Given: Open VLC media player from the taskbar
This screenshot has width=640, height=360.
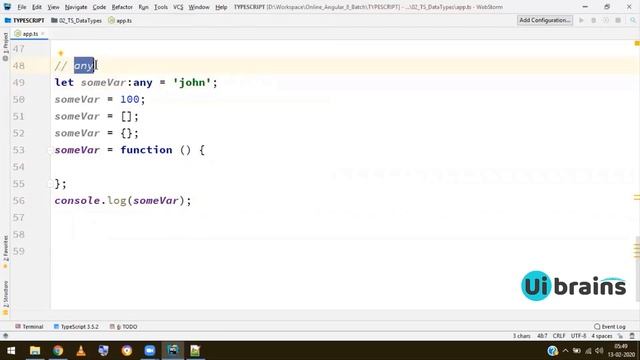Looking at the screenshot, I should coord(81,351).
